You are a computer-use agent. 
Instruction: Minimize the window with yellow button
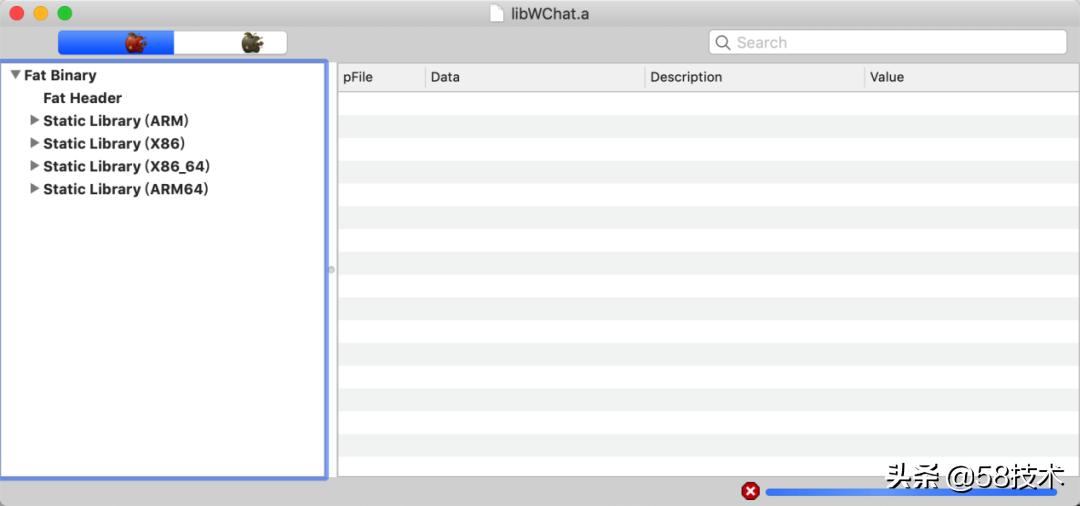click(41, 13)
